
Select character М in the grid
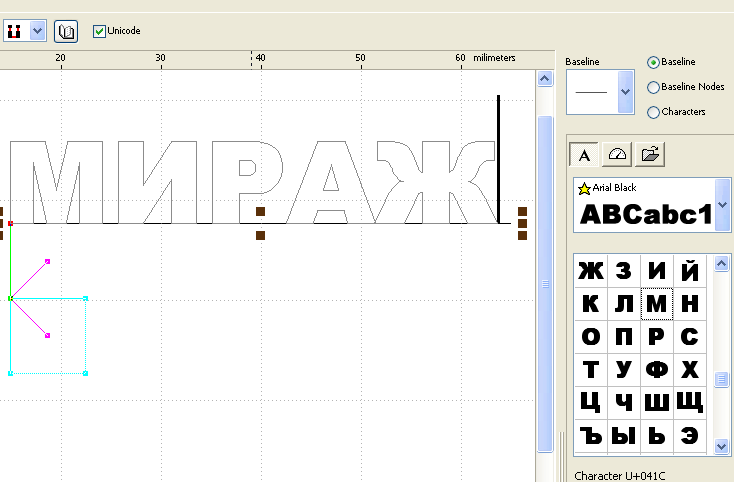pyautogui.click(x=656, y=304)
